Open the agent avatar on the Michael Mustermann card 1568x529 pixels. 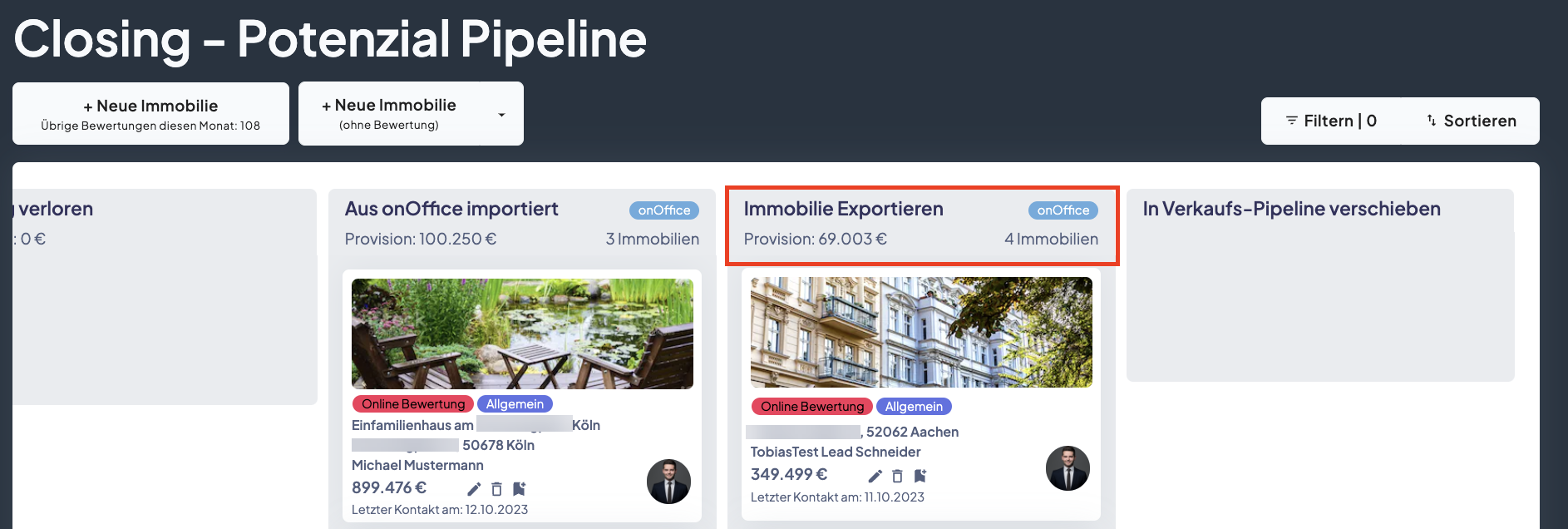click(x=668, y=482)
